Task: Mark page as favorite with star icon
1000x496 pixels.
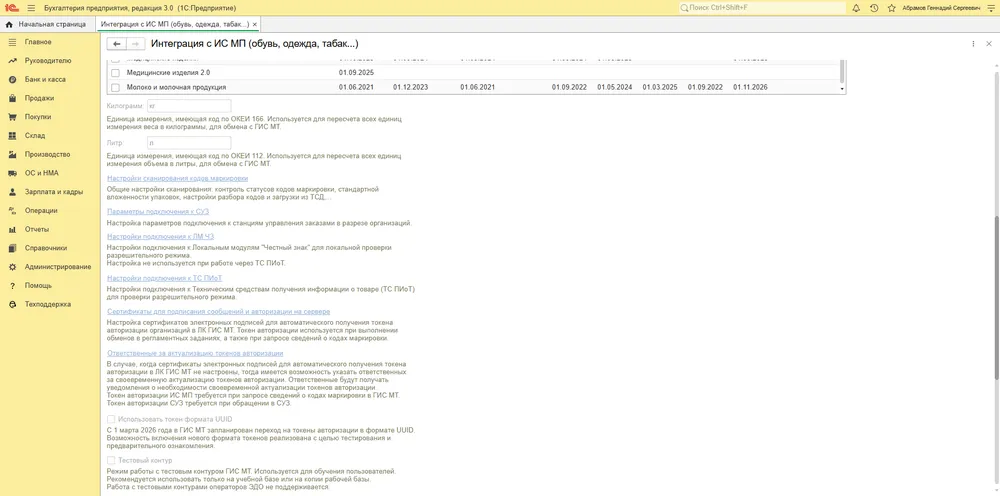Action: point(891,8)
